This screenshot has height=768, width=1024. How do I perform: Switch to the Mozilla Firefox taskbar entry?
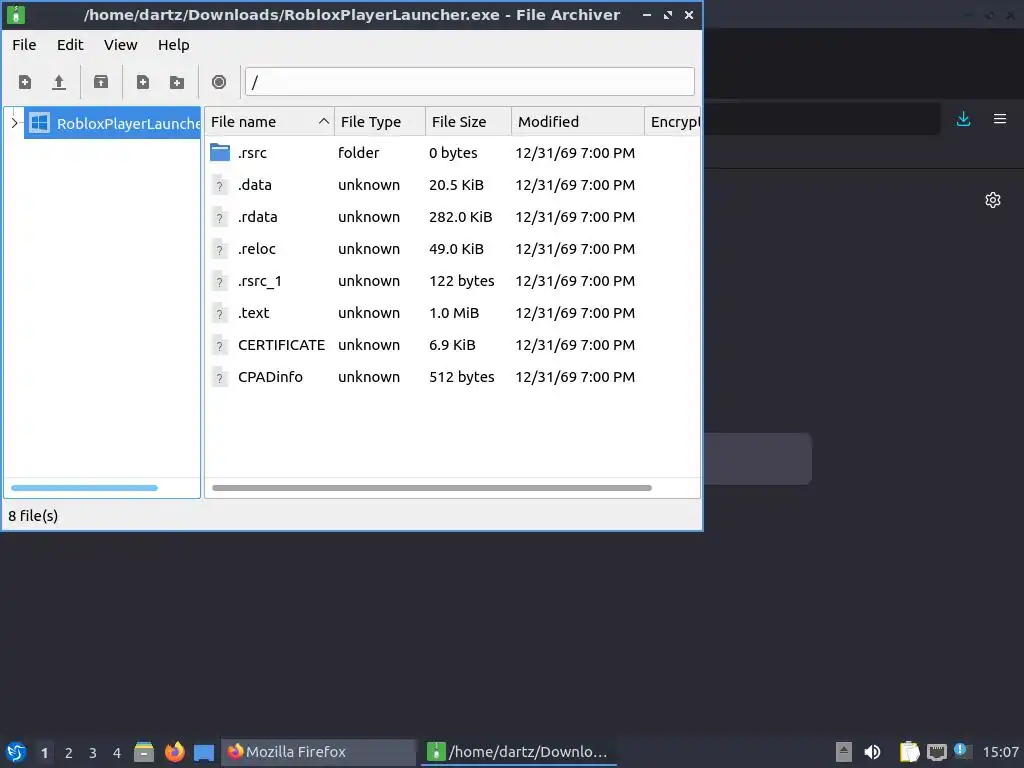[x=319, y=752]
